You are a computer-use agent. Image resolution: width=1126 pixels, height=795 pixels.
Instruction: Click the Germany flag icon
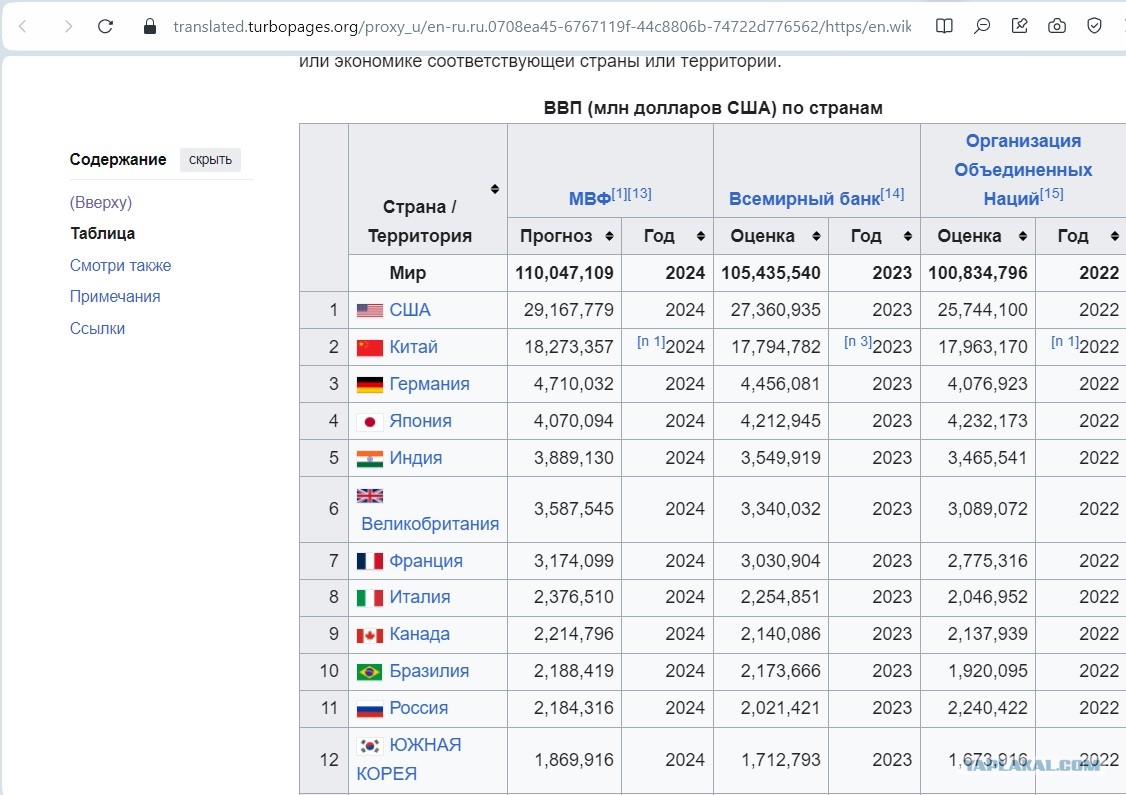370,384
